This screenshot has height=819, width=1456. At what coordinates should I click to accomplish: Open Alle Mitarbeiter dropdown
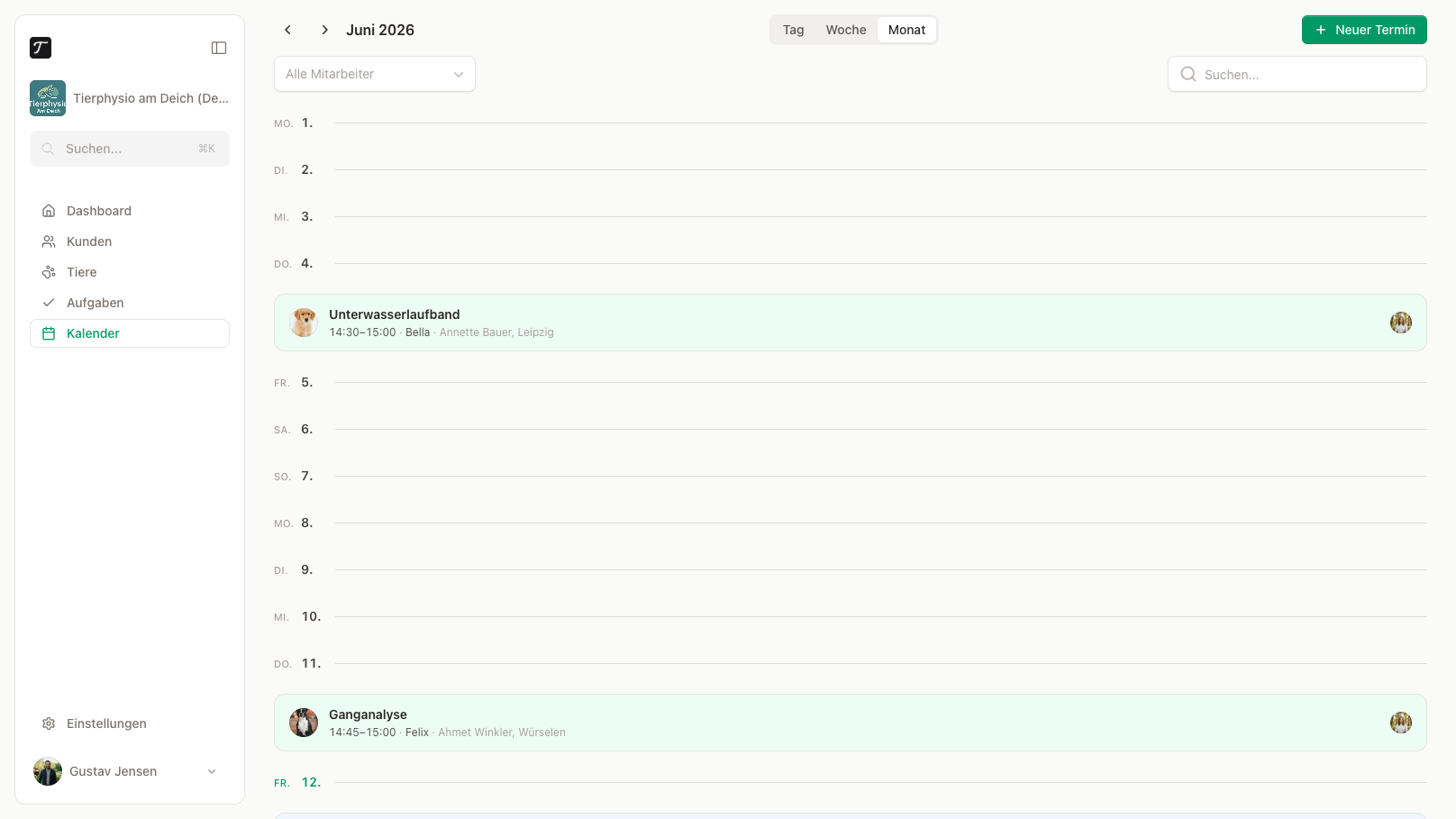[x=375, y=74]
